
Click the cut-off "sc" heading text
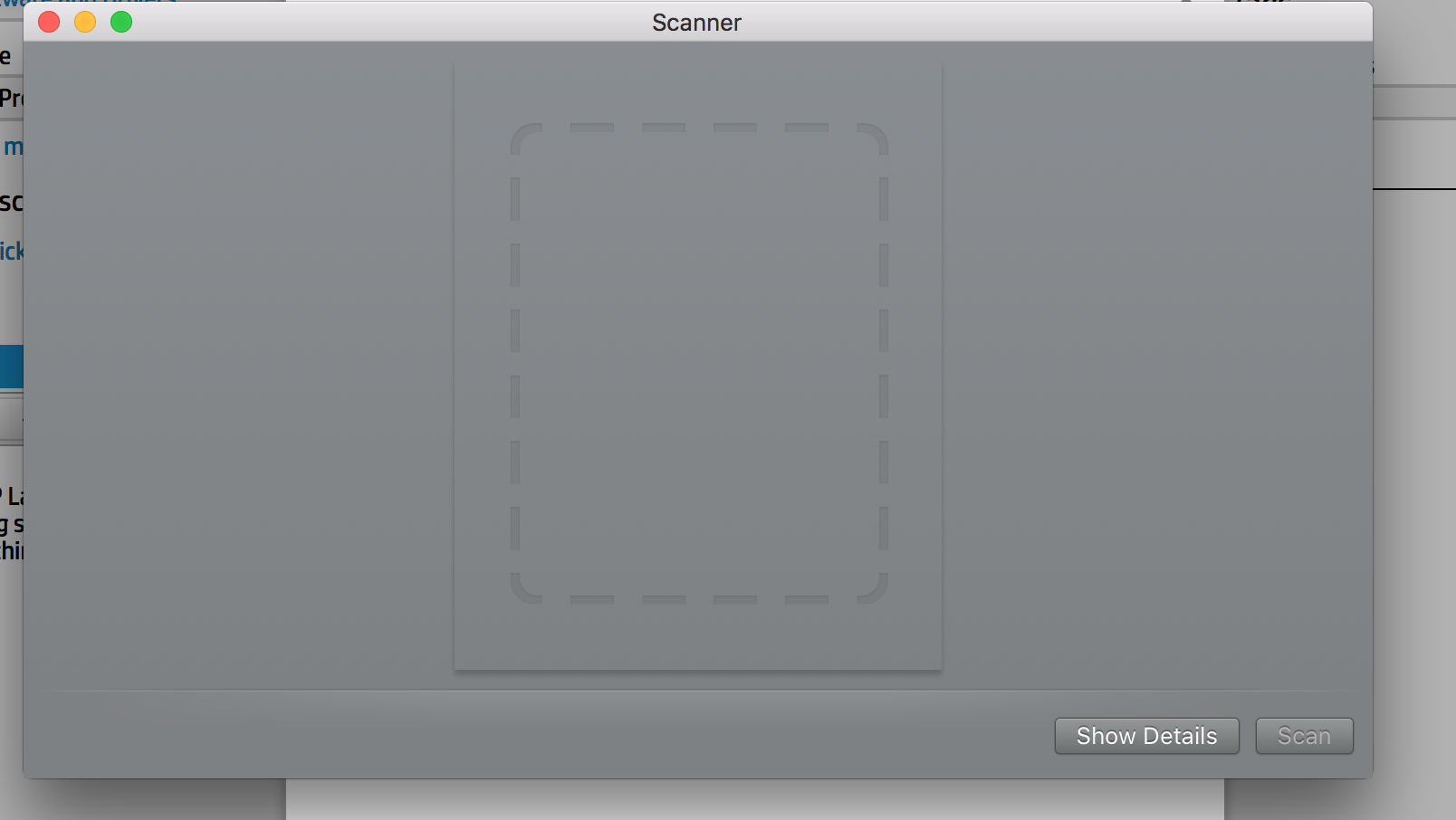pyautogui.click(x=12, y=201)
